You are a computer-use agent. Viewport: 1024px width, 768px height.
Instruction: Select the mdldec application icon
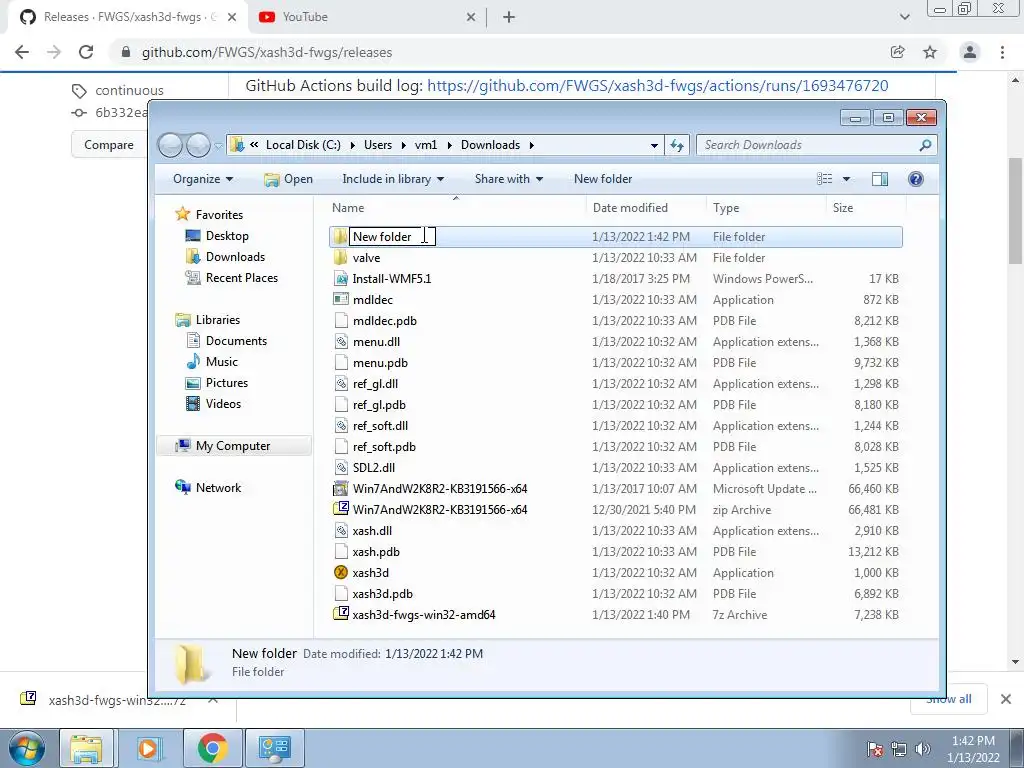pos(341,300)
